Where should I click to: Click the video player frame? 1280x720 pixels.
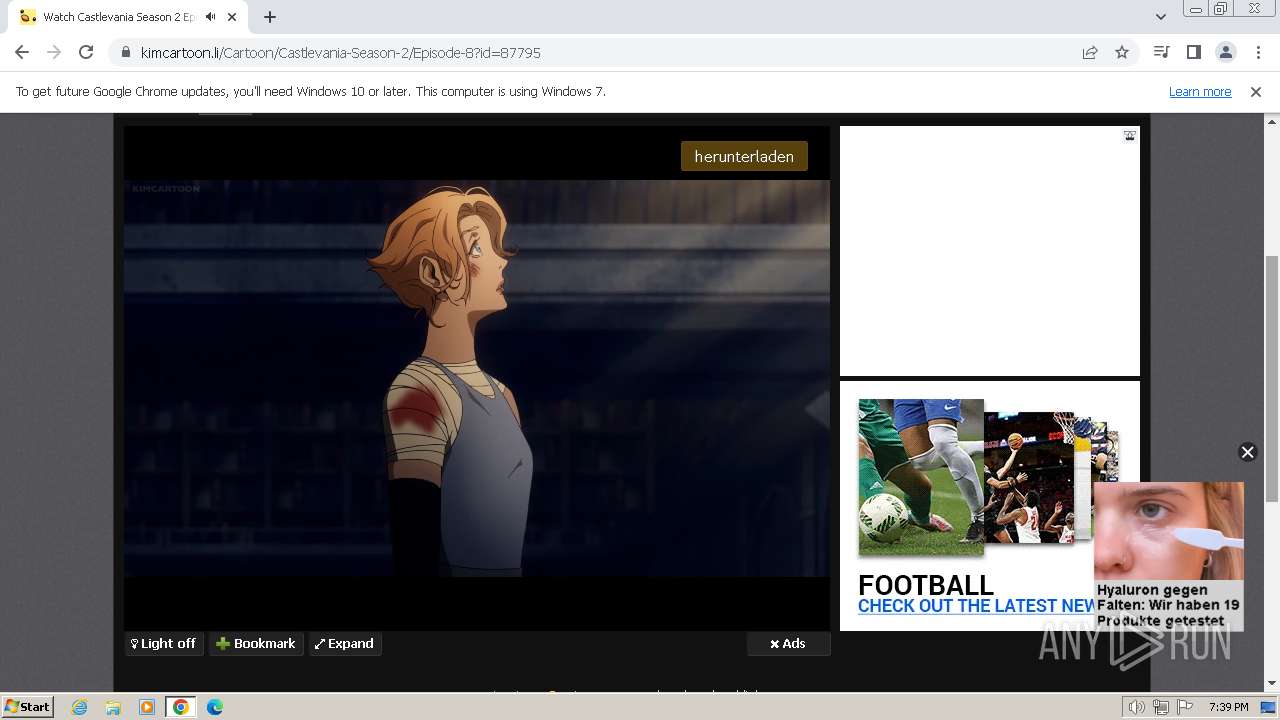pyautogui.click(x=477, y=378)
